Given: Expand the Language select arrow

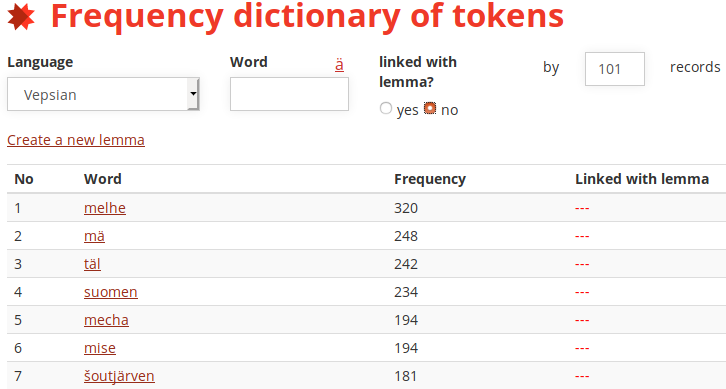Looking at the screenshot, I should (193, 94).
